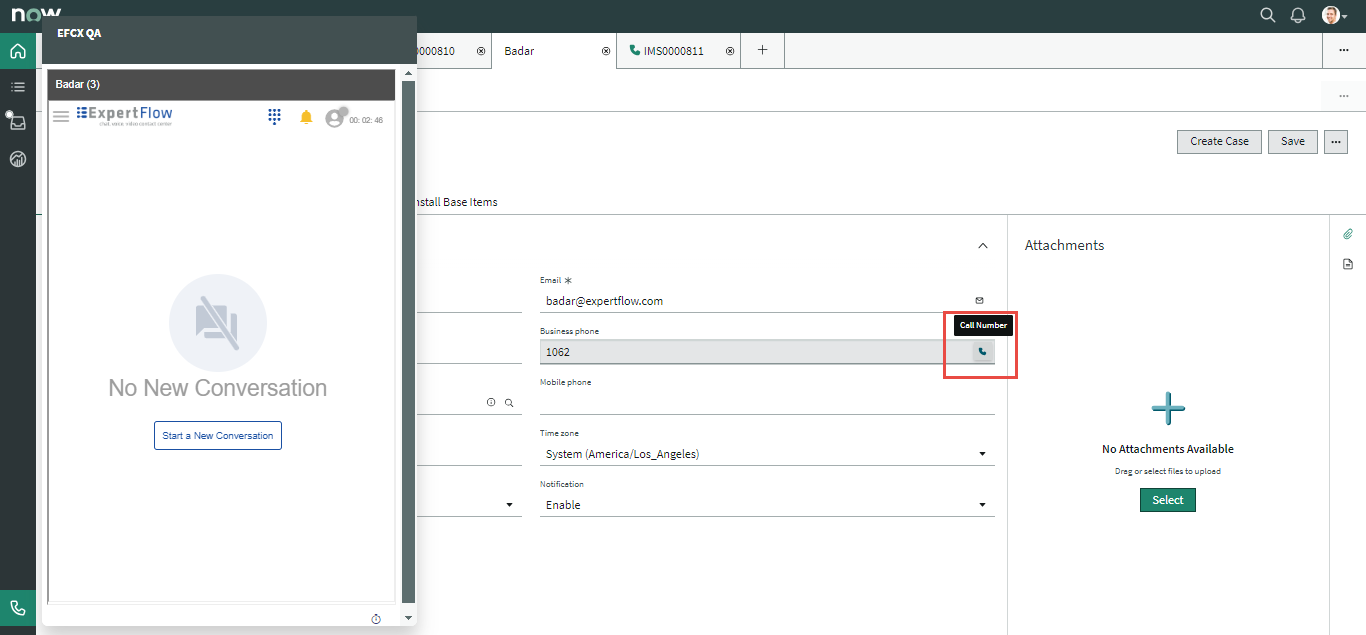Open the Inbox icon in sidebar
The height and width of the screenshot is (635, 1366).
[x=18, y=123]
